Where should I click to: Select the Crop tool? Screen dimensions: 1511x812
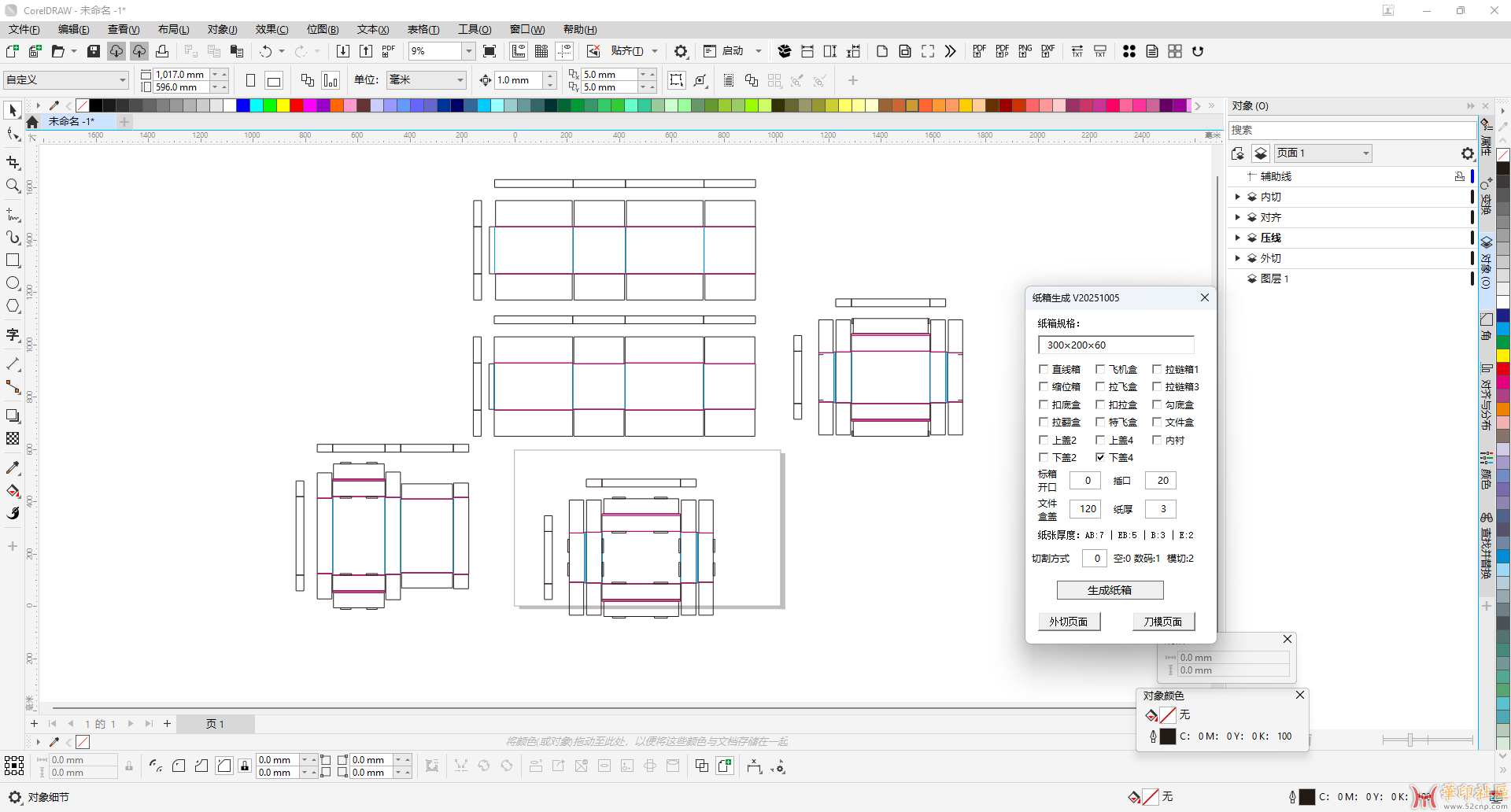[x=13, y=163]
